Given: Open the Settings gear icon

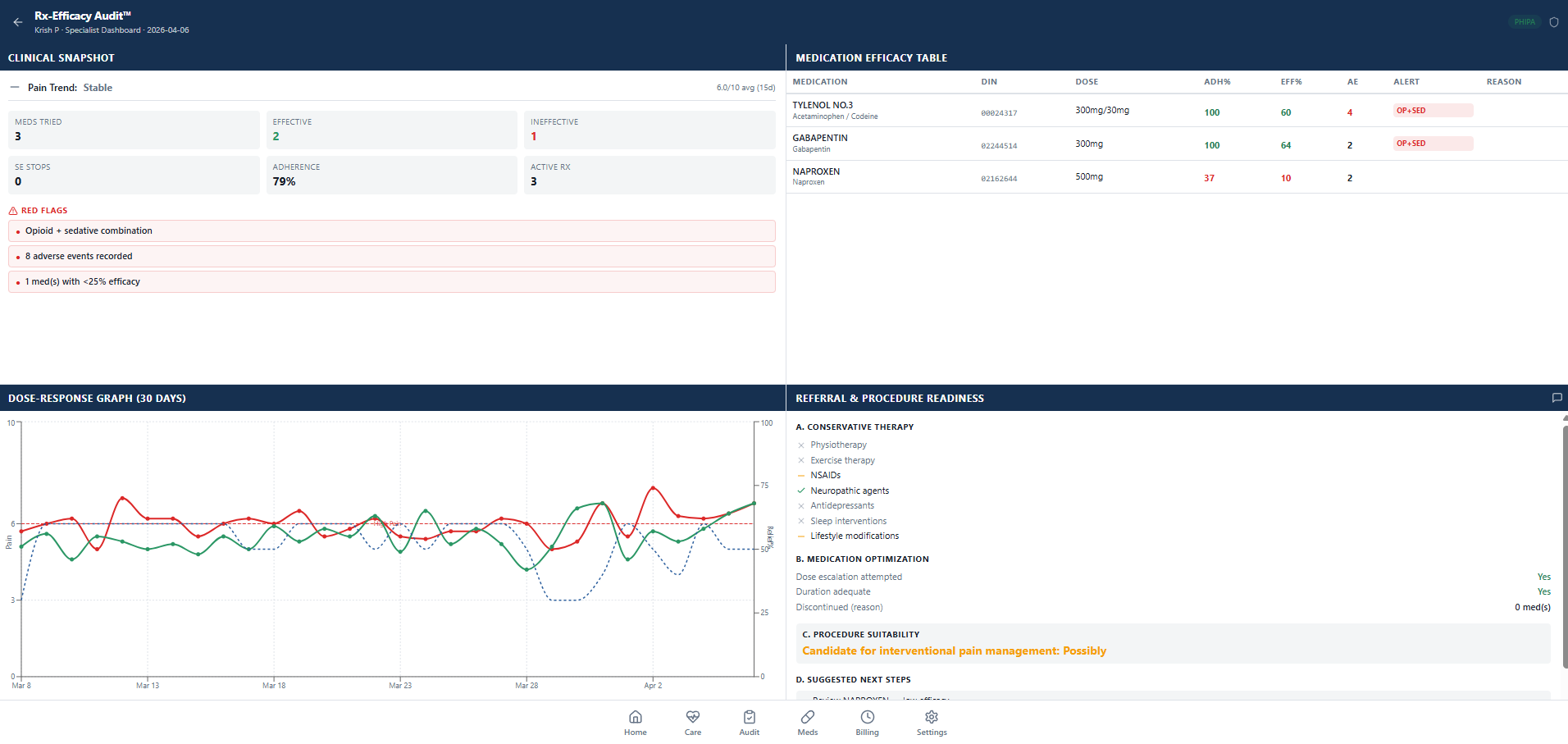Looking at the screenshot, I should coord(931,722).
